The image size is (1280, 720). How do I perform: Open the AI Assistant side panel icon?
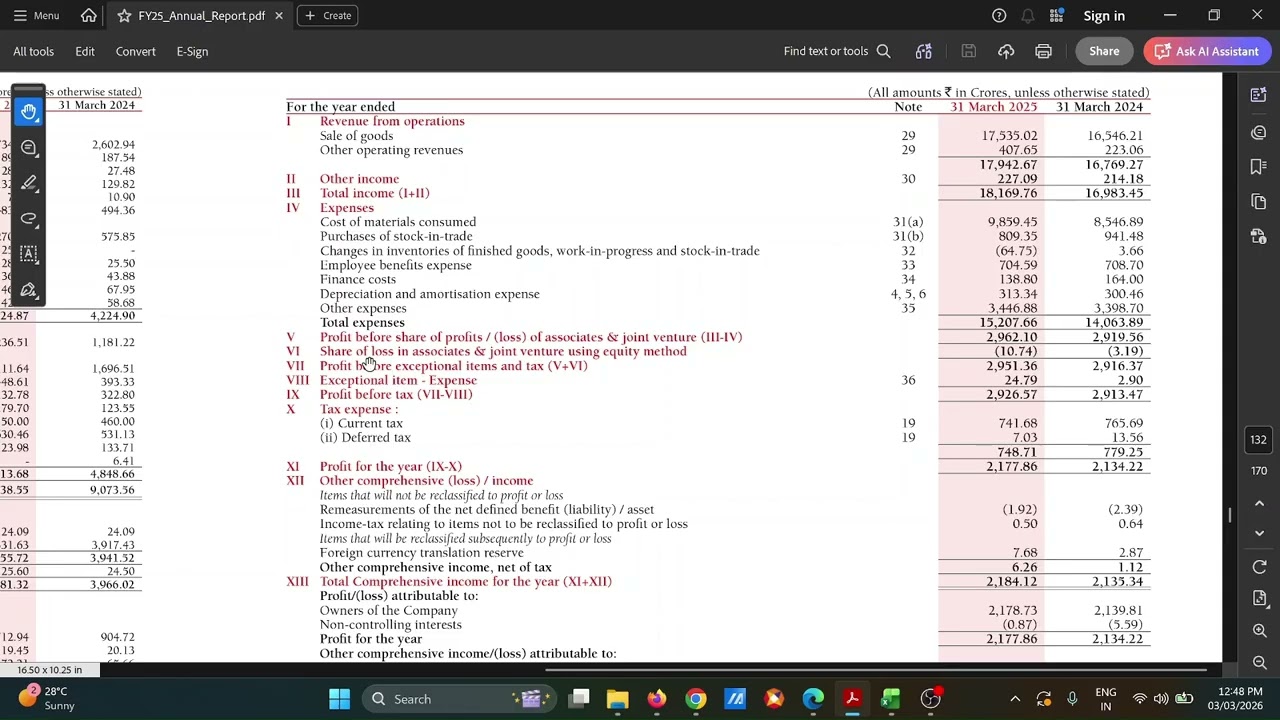[1259, 95]
